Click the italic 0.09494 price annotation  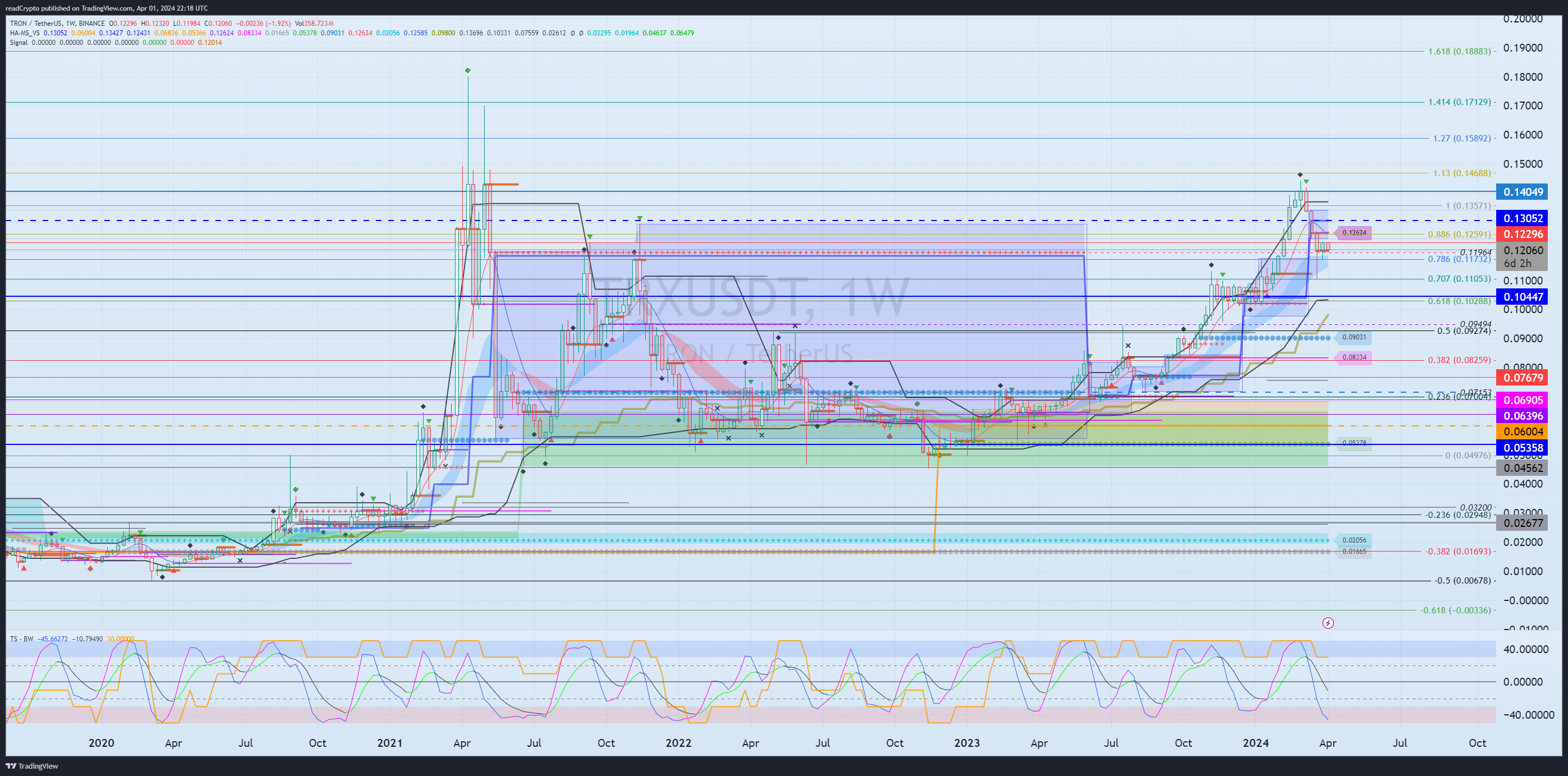point(1475,324)
